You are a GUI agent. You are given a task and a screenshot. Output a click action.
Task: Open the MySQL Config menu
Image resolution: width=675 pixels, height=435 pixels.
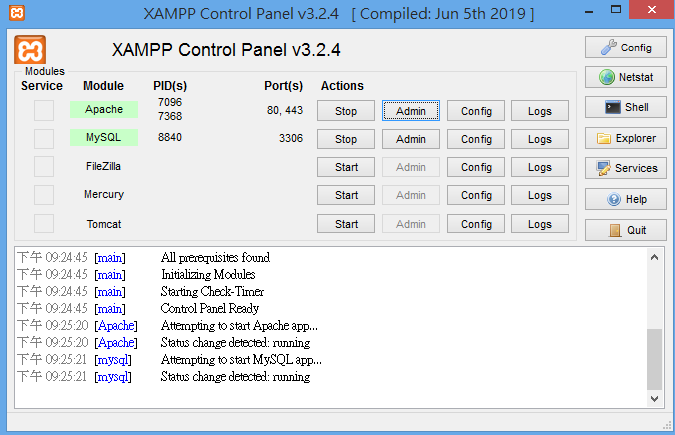pyautogui.click(x=476, y=139)
